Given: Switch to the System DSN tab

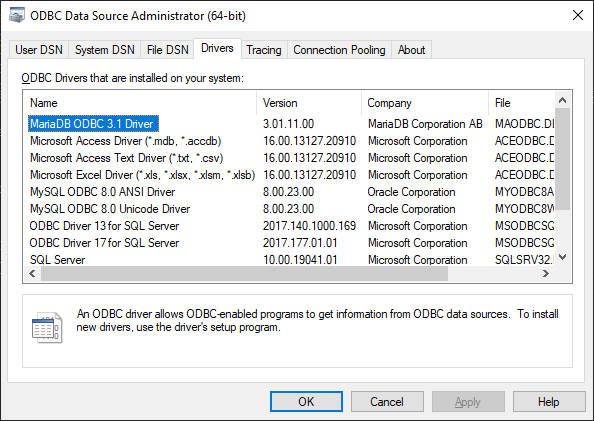Looking at the screenshot, I should 105,50.
